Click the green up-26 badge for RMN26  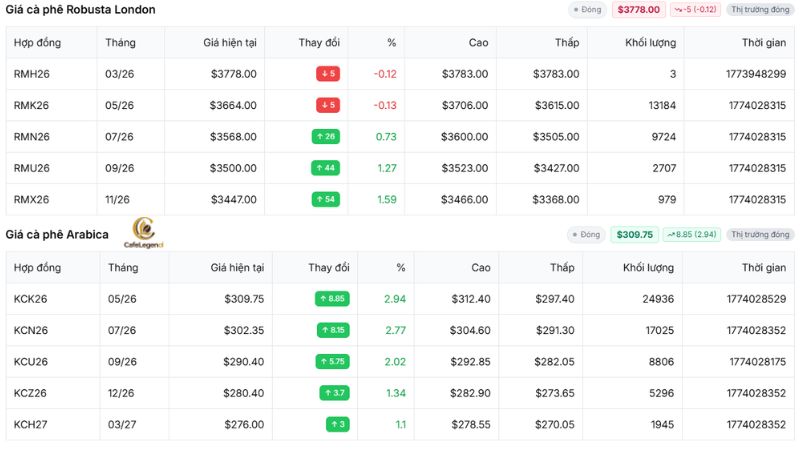tap(326, 137)
